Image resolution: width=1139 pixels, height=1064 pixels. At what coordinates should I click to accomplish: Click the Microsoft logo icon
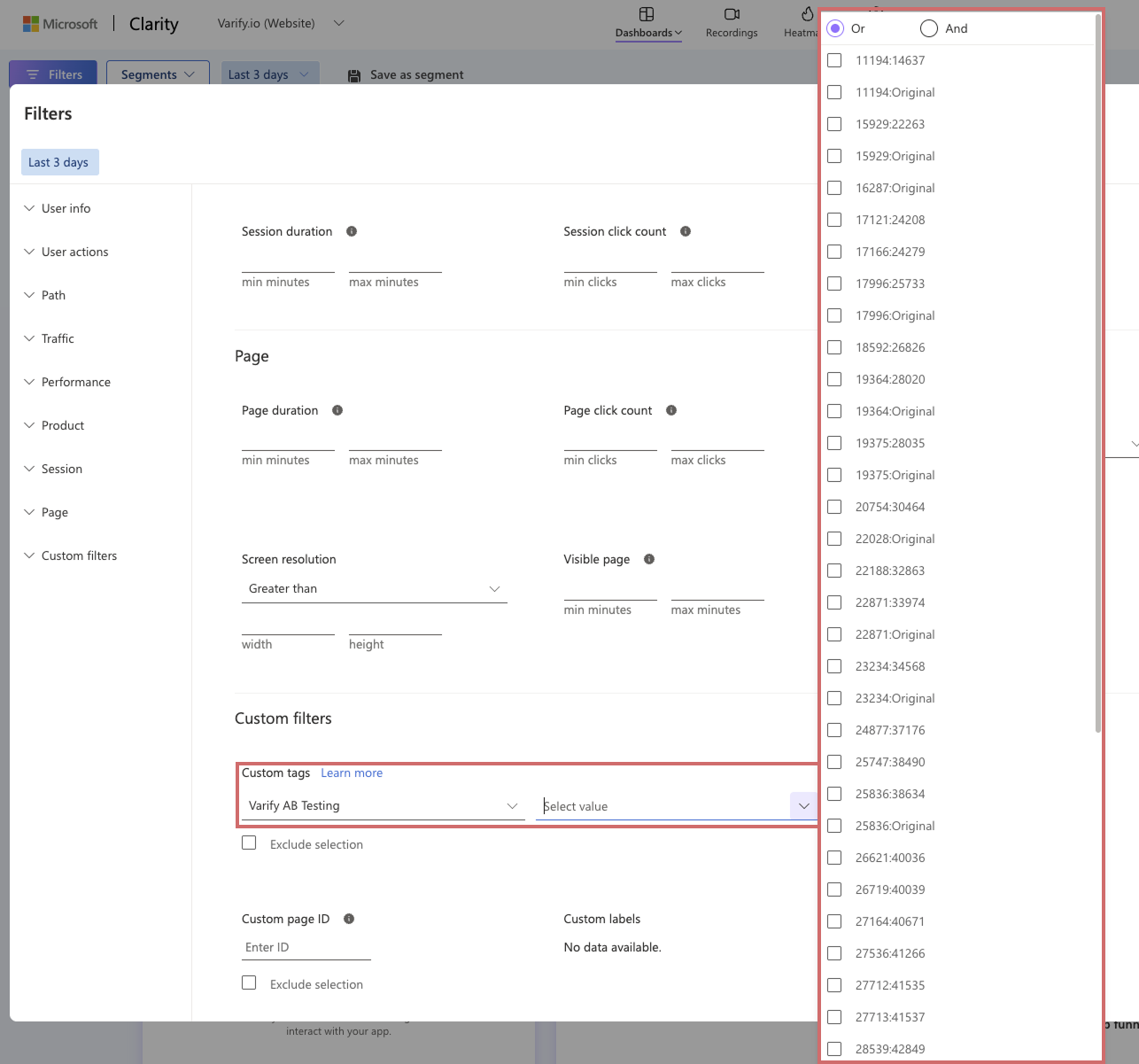(31, 24)
